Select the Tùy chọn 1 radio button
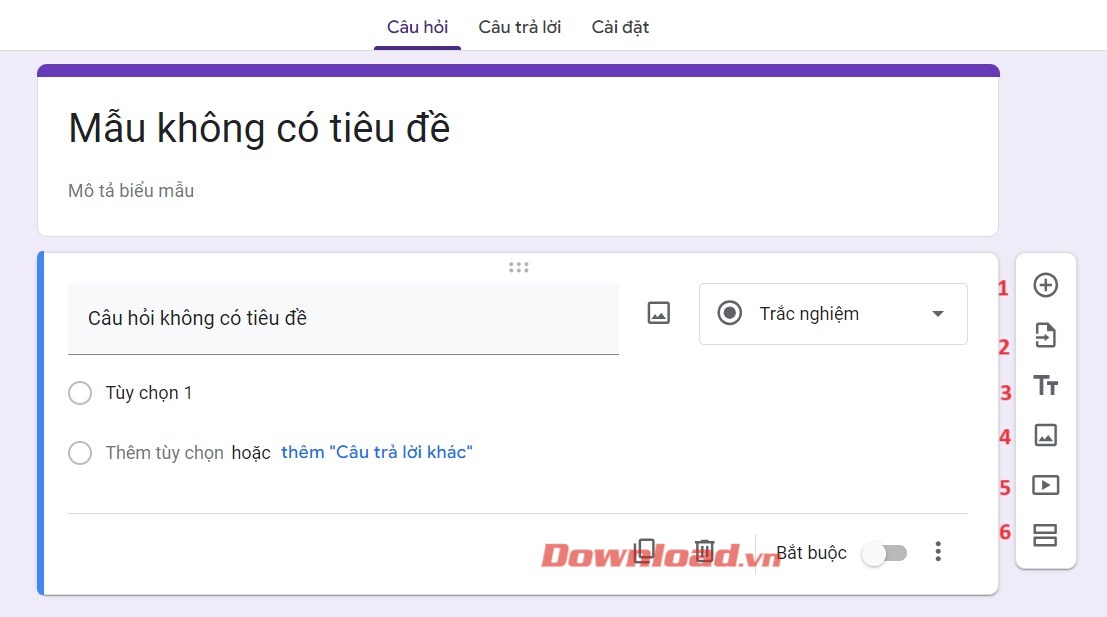The image size is (1107, 617). (x=80, y=393)
